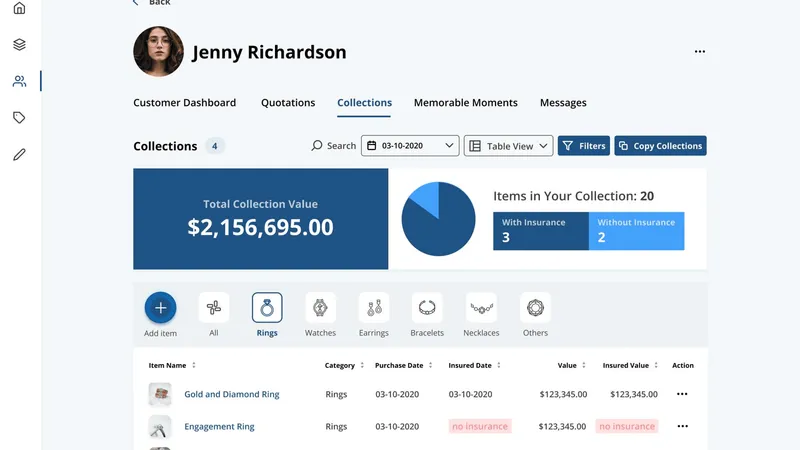Switch to Memorable Moments tab
The height and width of the screenshot is (450, 800).
[466, 103]
